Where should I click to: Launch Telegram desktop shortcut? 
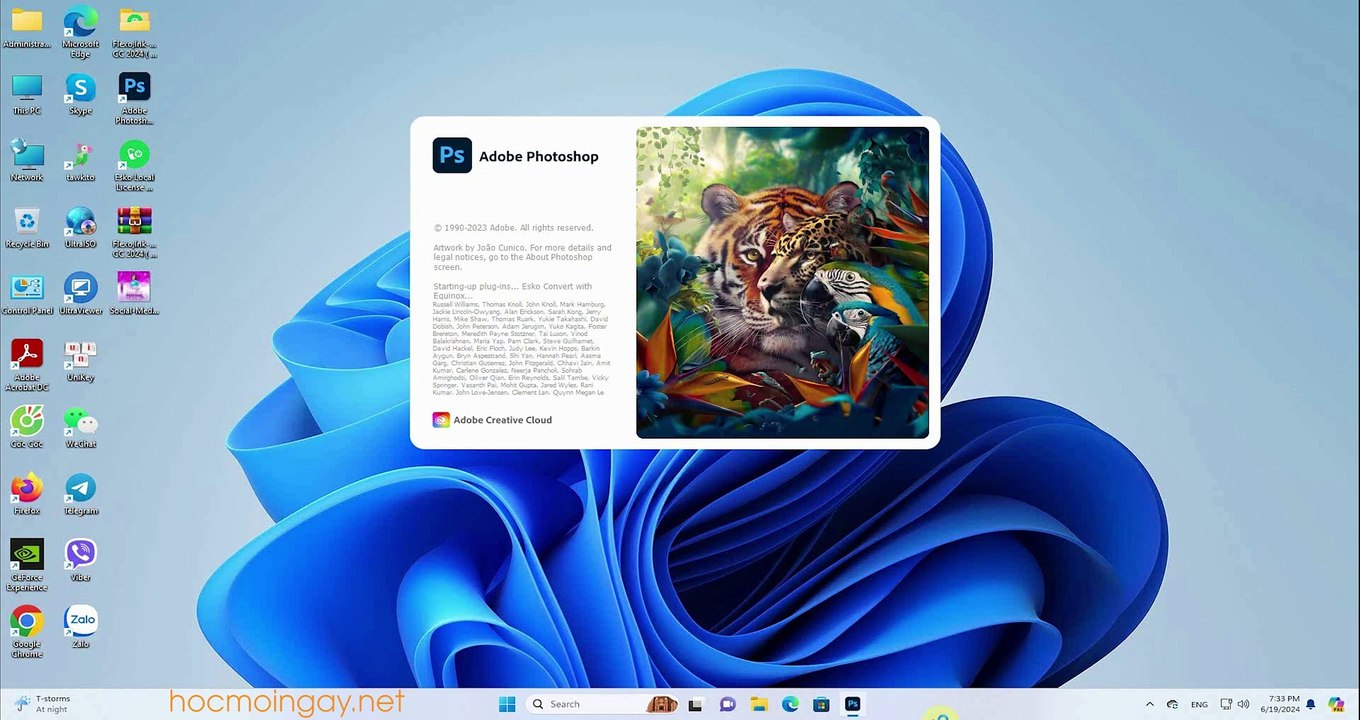[81, 494]
